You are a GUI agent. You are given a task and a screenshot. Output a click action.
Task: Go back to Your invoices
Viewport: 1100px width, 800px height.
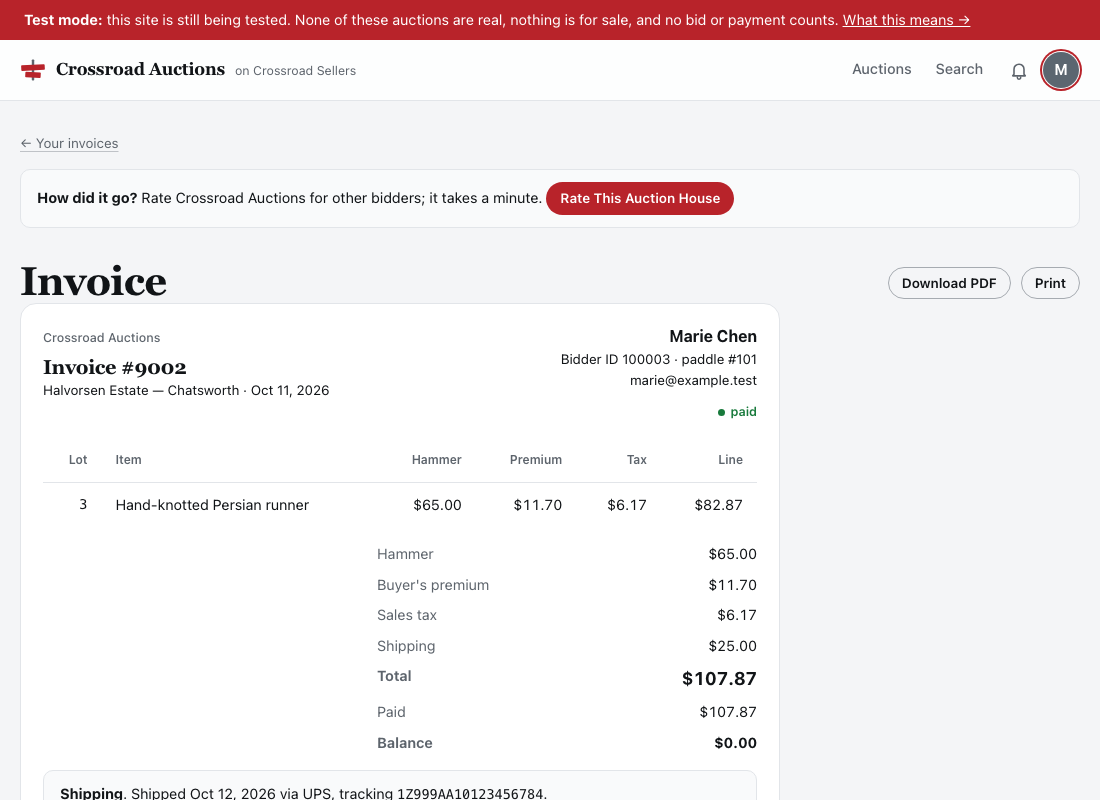pyautogui.click(x=69, y=143)
